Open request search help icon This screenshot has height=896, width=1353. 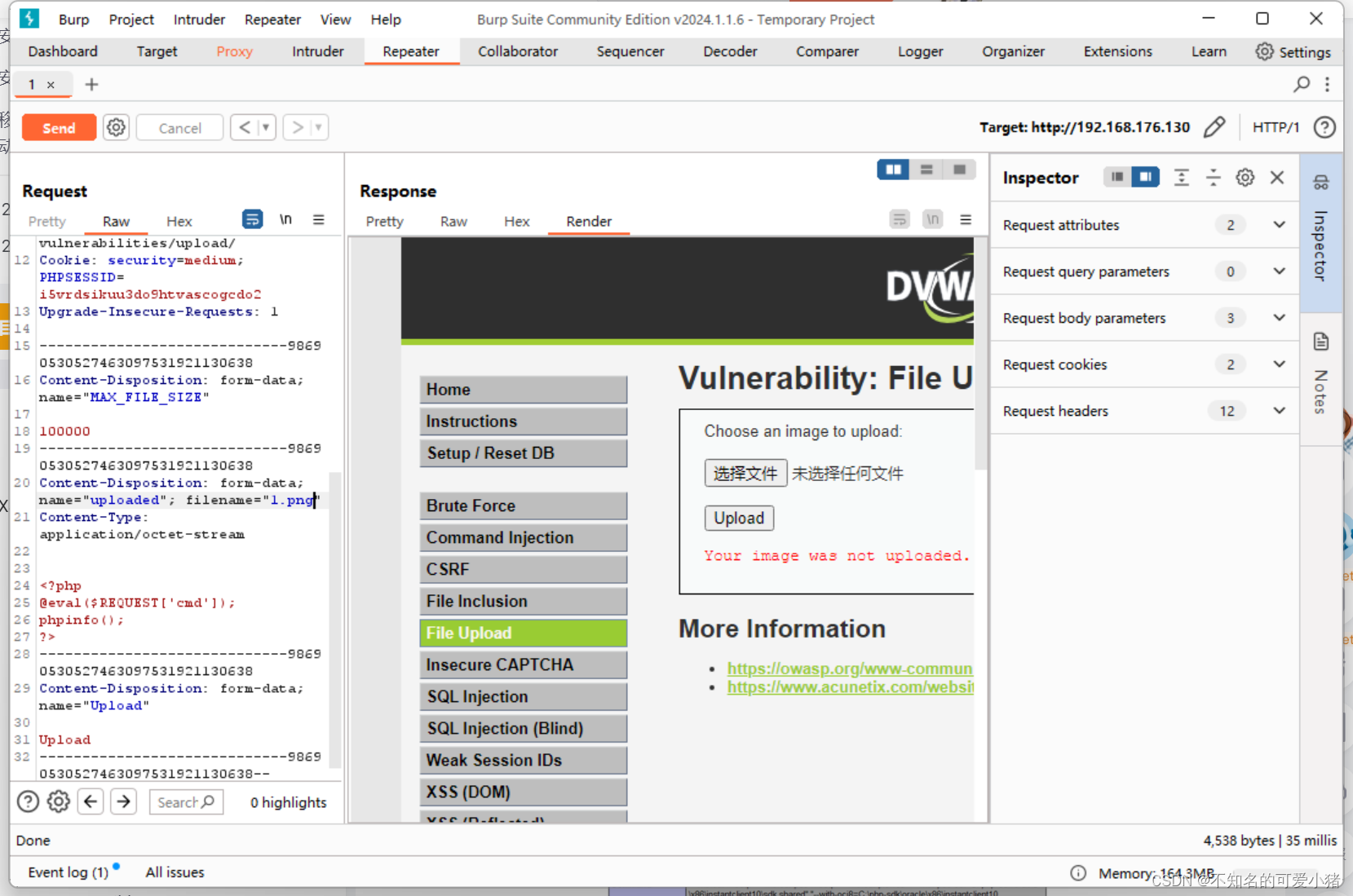(x=28, y=801)
